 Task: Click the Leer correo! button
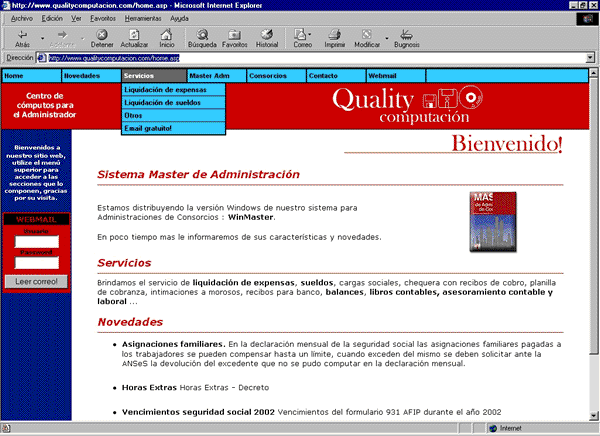[36, 282]
